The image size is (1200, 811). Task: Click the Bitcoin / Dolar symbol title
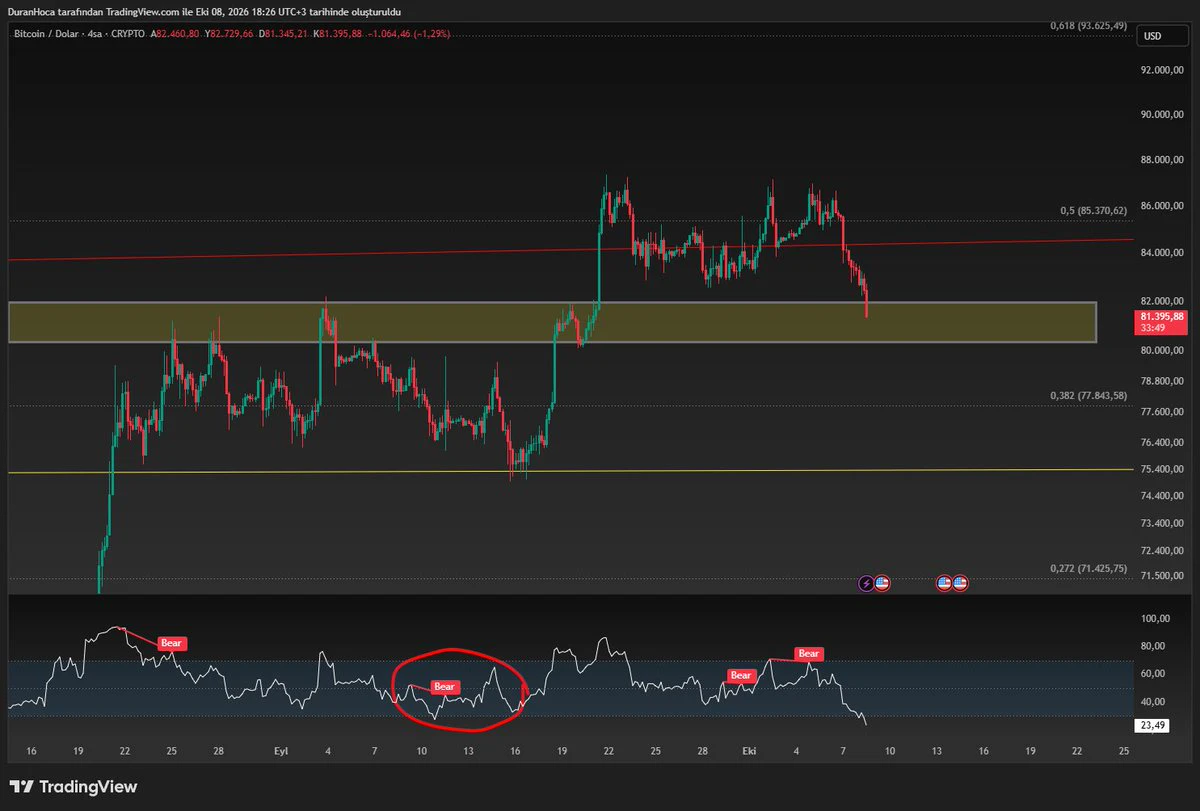[x=45, y=33]
